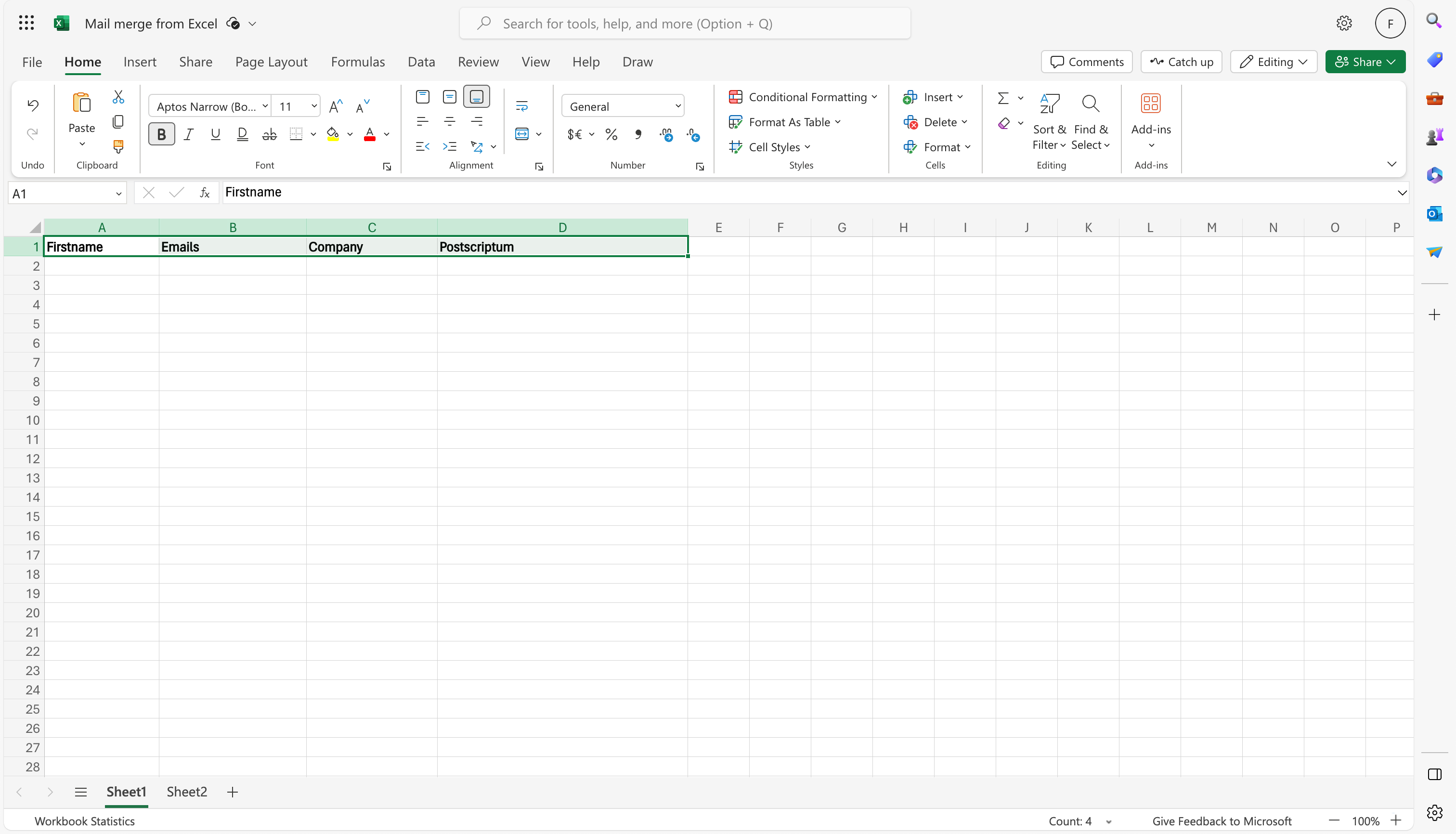Click the Insert Function fx icon
Screen dimensions: 1456x834
(x=205, y=193)
